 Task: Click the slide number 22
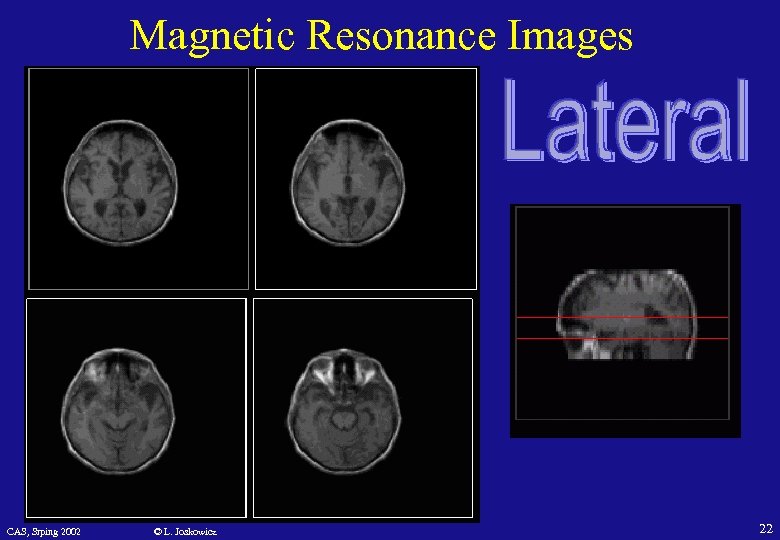pyautogui.click(x=766, y=528)
